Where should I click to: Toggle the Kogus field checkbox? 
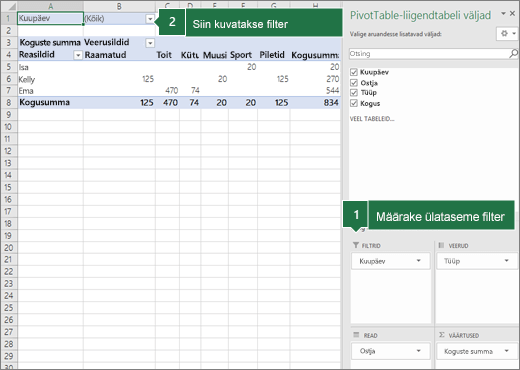(x=354, y=103)
